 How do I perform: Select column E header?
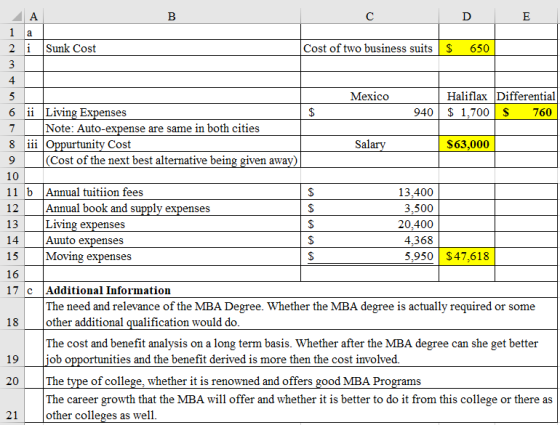click(526, 16)
